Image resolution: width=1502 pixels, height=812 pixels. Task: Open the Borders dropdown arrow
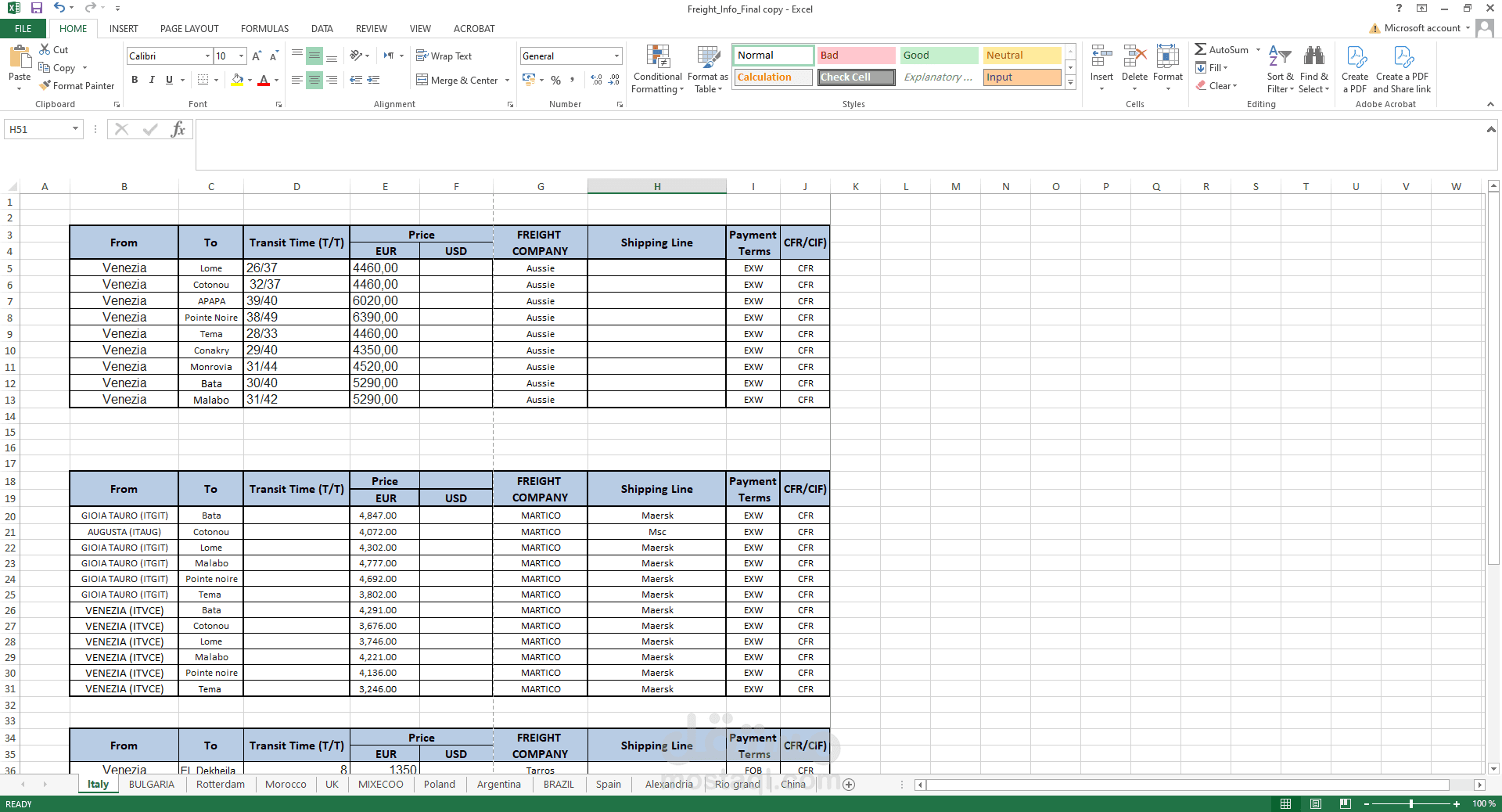tap(216, 80)
